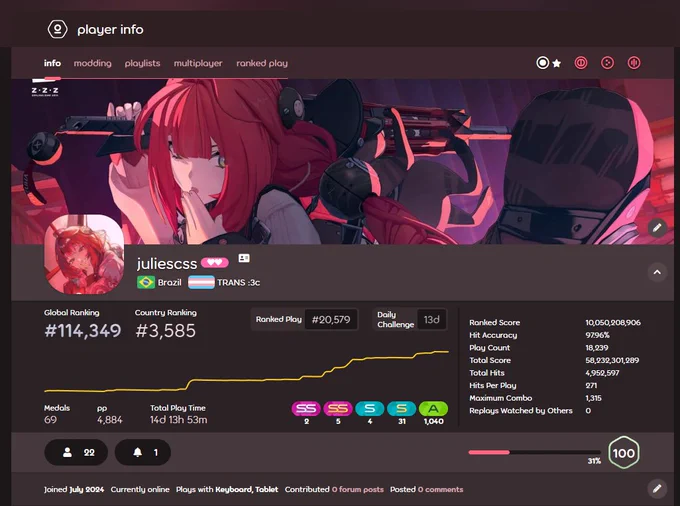680x506 pixels.
Task: Click the Currently online status text
Action: (140, 490)
